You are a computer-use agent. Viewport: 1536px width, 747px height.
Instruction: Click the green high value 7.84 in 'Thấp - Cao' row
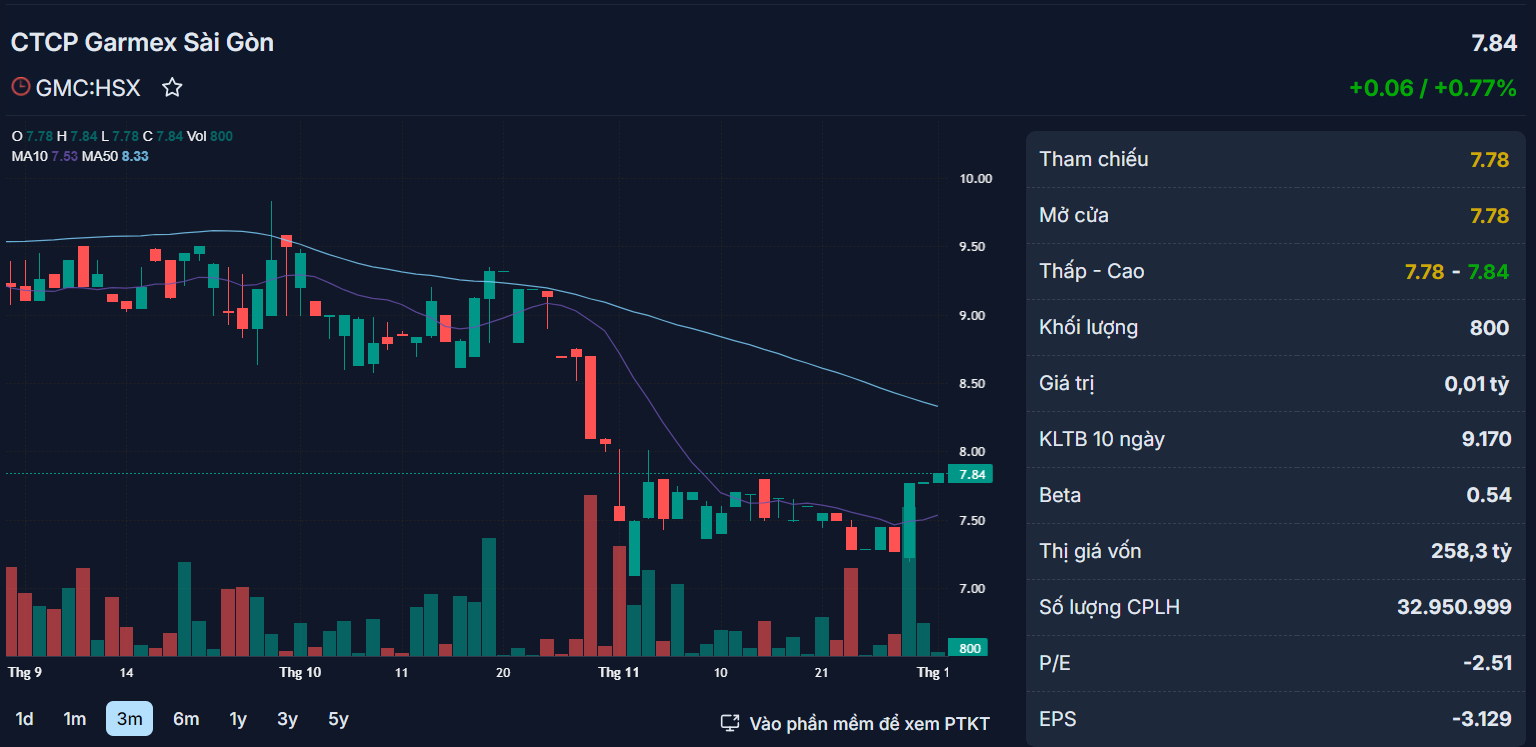[1488, 271]
